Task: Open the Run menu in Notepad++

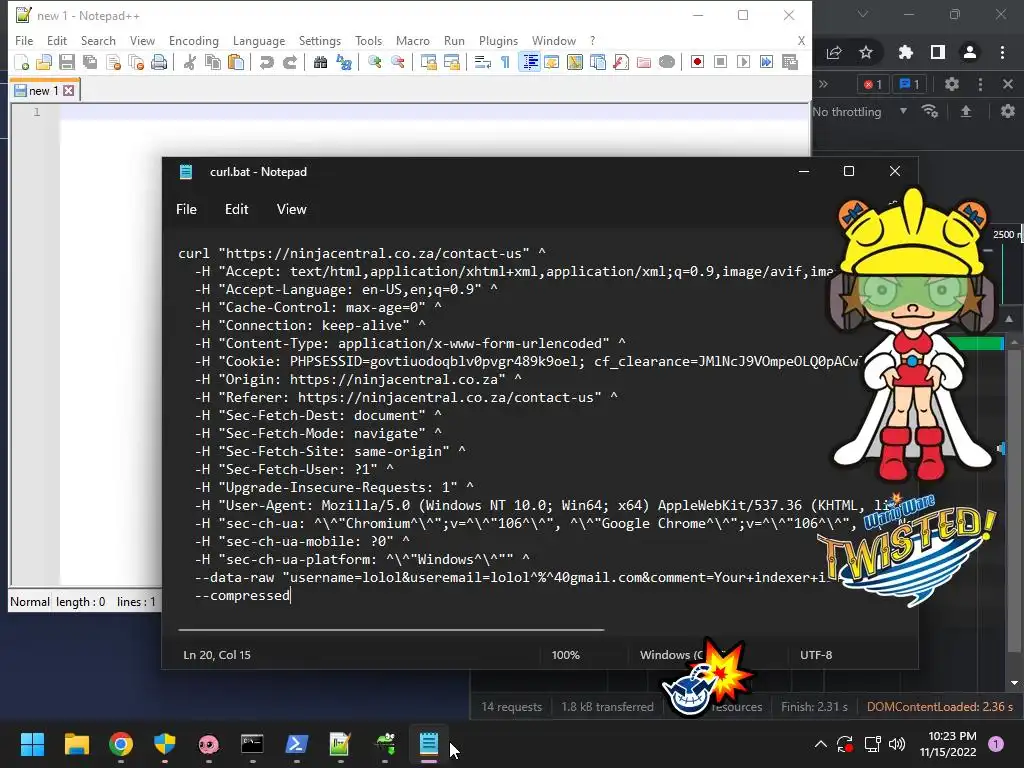Action: coord(455,40)
